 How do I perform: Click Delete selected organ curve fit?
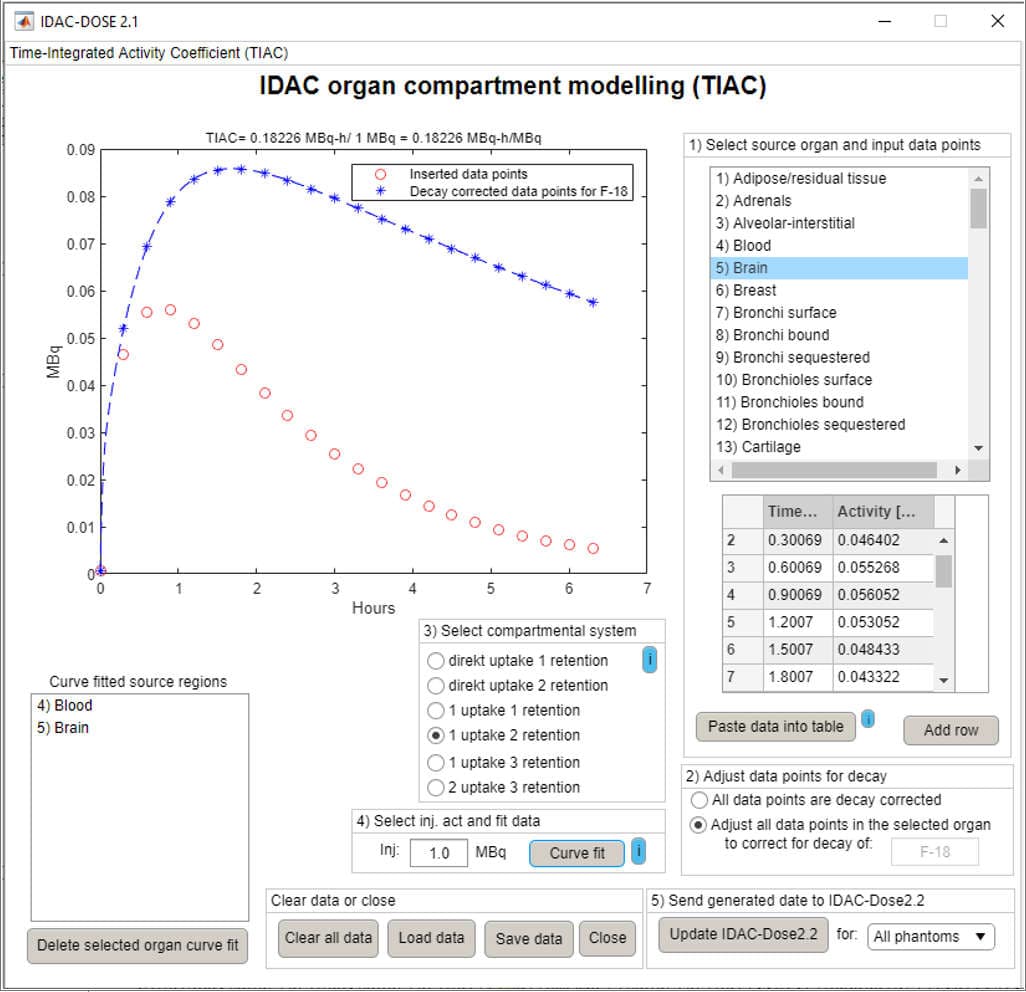tap(137, 945)
